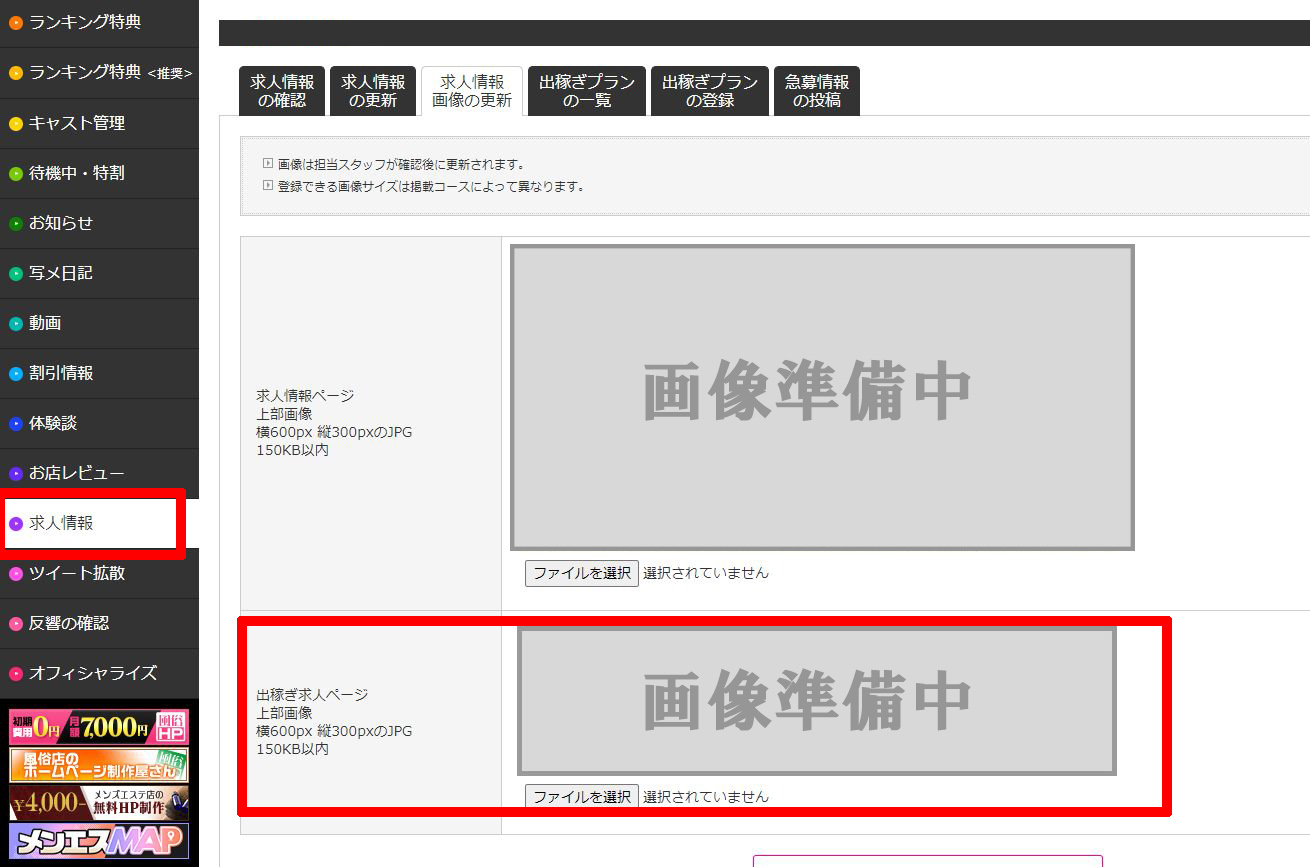Viewport: 1310px width, 867px height.
Task: Click ファイルを選択 for the 出稼ぎ求人ページ image
Action: click(581, 796)
